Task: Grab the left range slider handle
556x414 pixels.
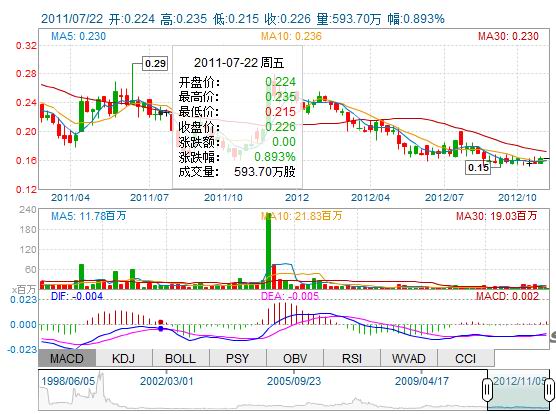Action: click(488, 389)
